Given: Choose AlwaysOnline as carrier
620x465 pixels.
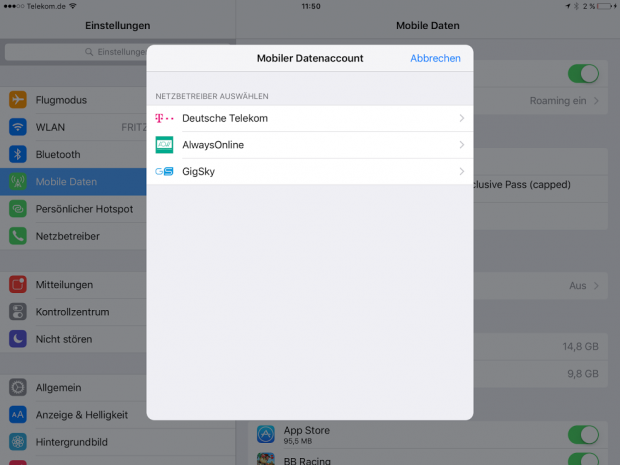Looking at the screenshot, I should point(310,145).
